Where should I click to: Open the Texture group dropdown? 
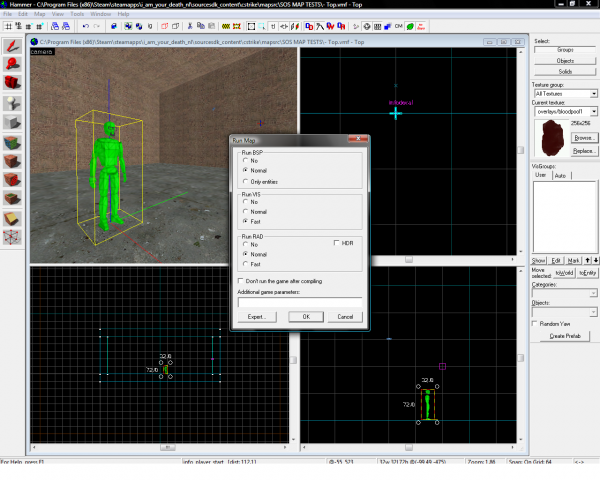click(593, 92)
